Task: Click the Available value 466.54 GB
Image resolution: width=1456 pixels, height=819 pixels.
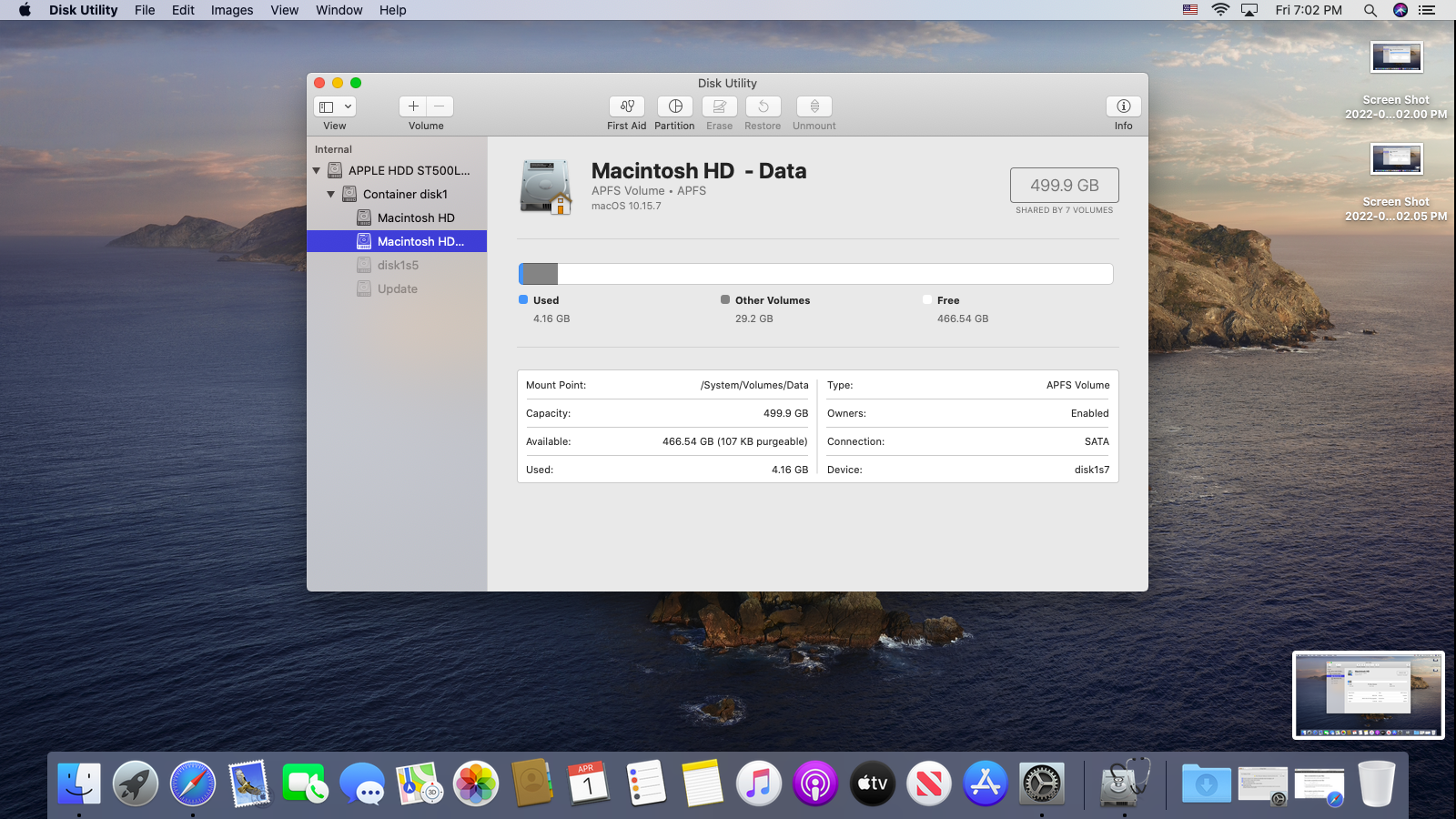Action: (x=735, y=441)
